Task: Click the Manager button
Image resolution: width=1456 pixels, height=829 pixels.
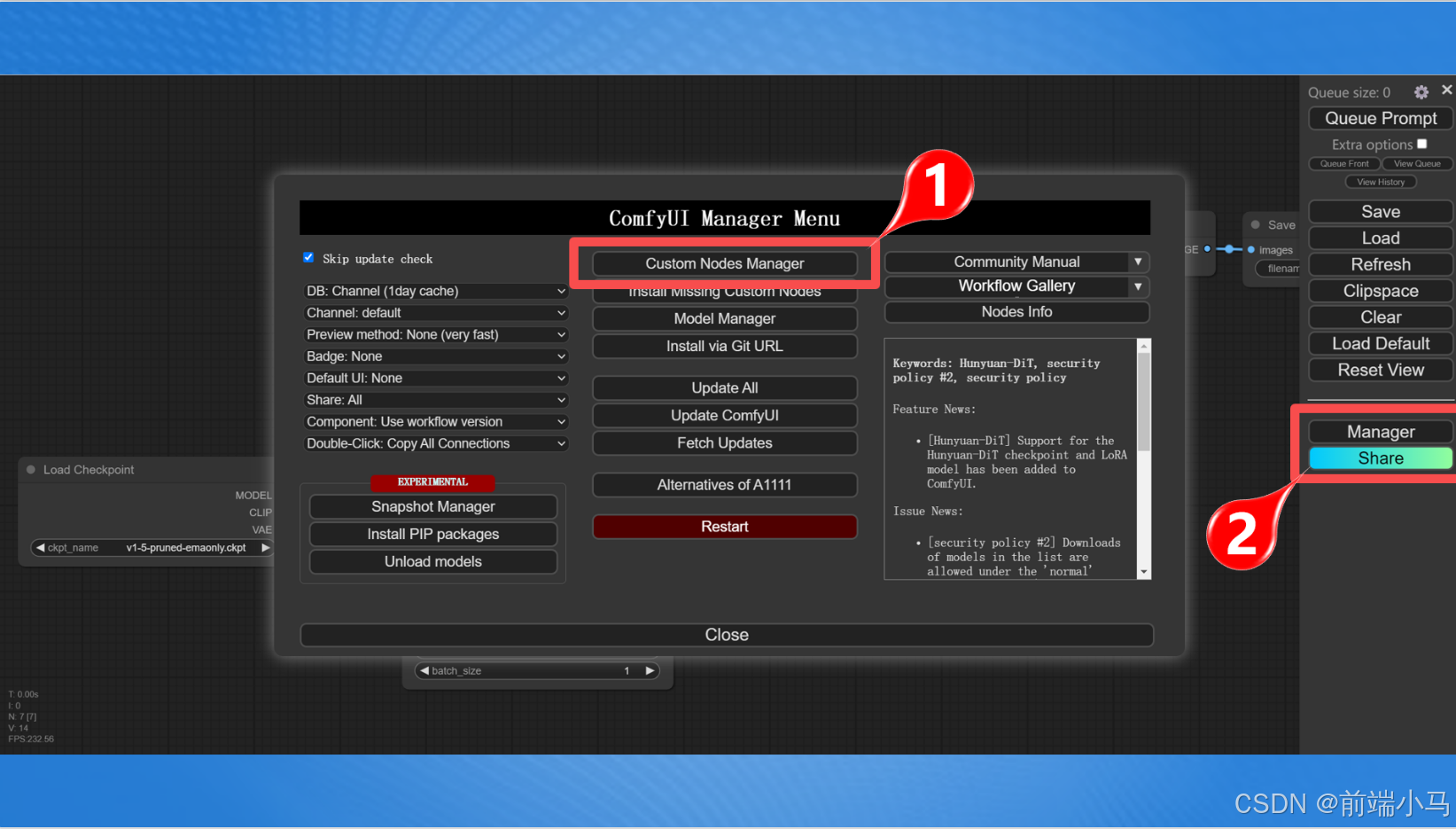Action: [x=1380, y=432]
